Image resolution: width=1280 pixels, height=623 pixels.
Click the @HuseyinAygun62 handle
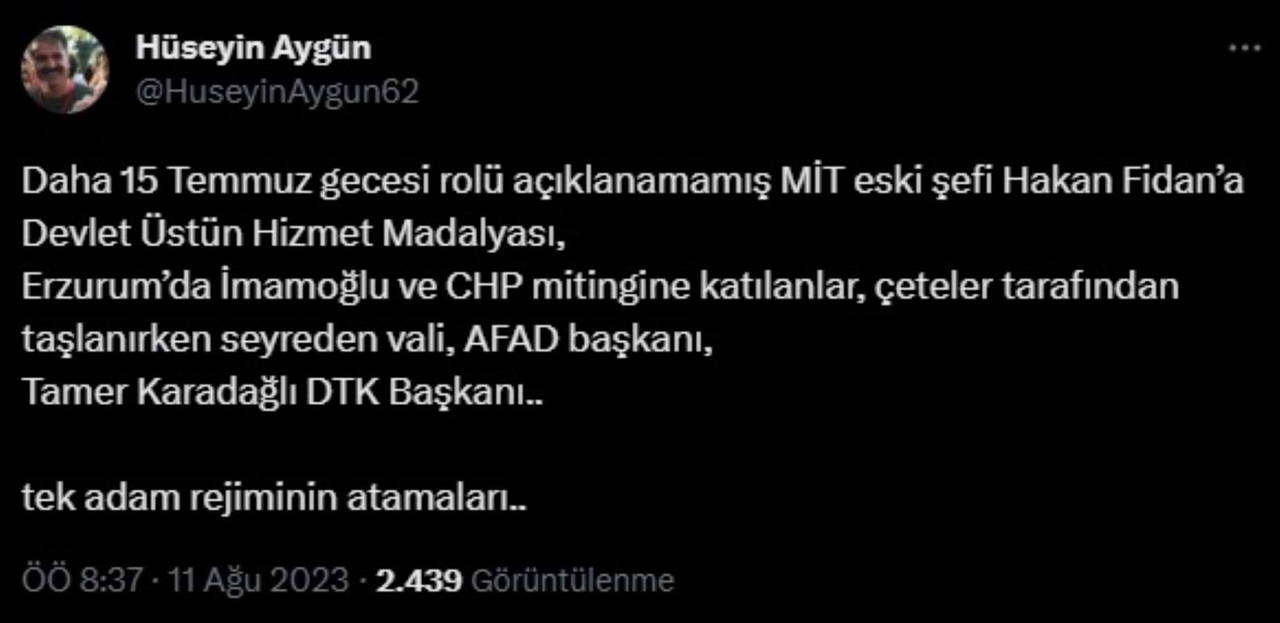tap(276, 91)
